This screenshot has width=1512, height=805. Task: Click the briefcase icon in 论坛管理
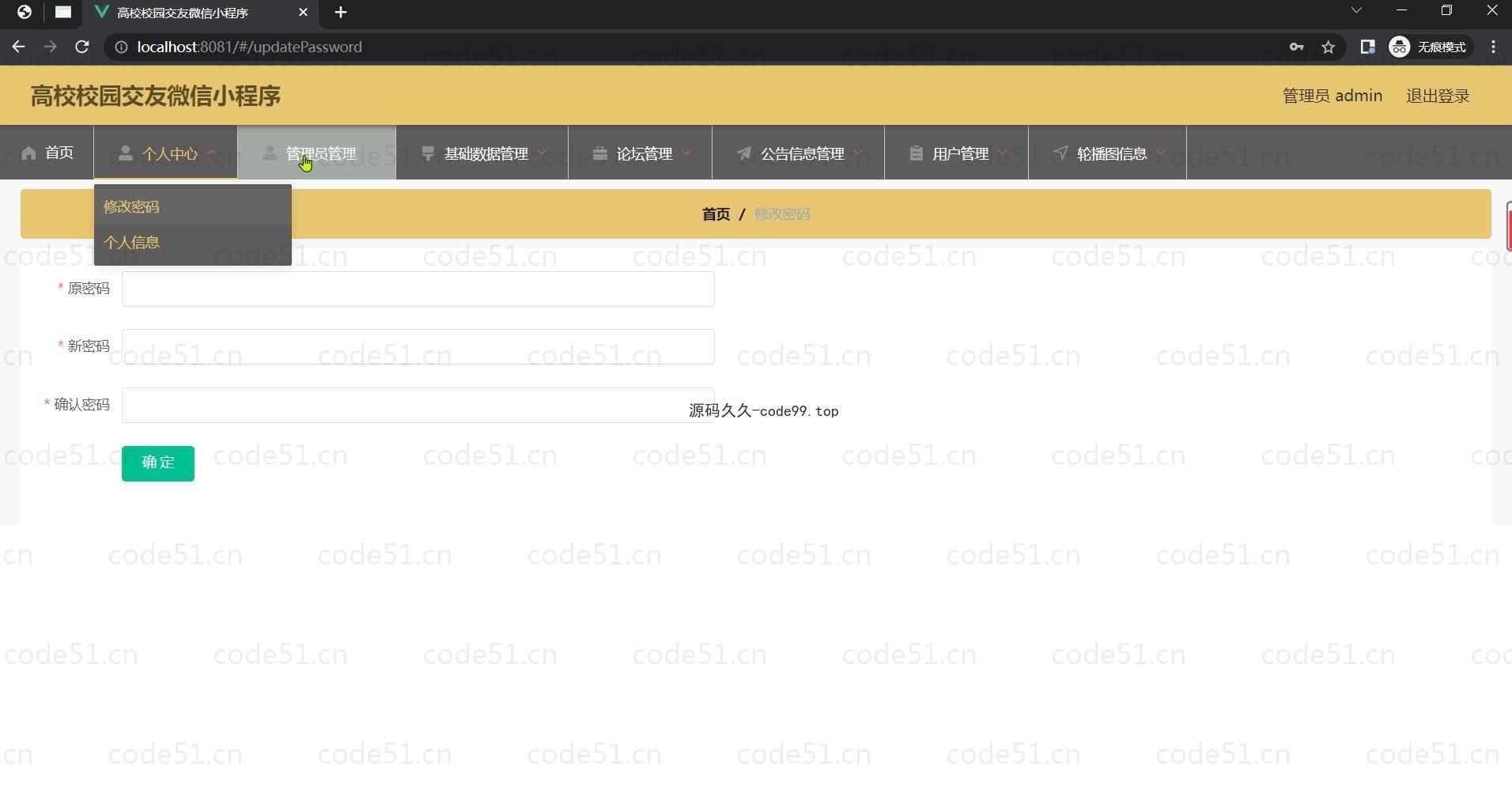600,153
